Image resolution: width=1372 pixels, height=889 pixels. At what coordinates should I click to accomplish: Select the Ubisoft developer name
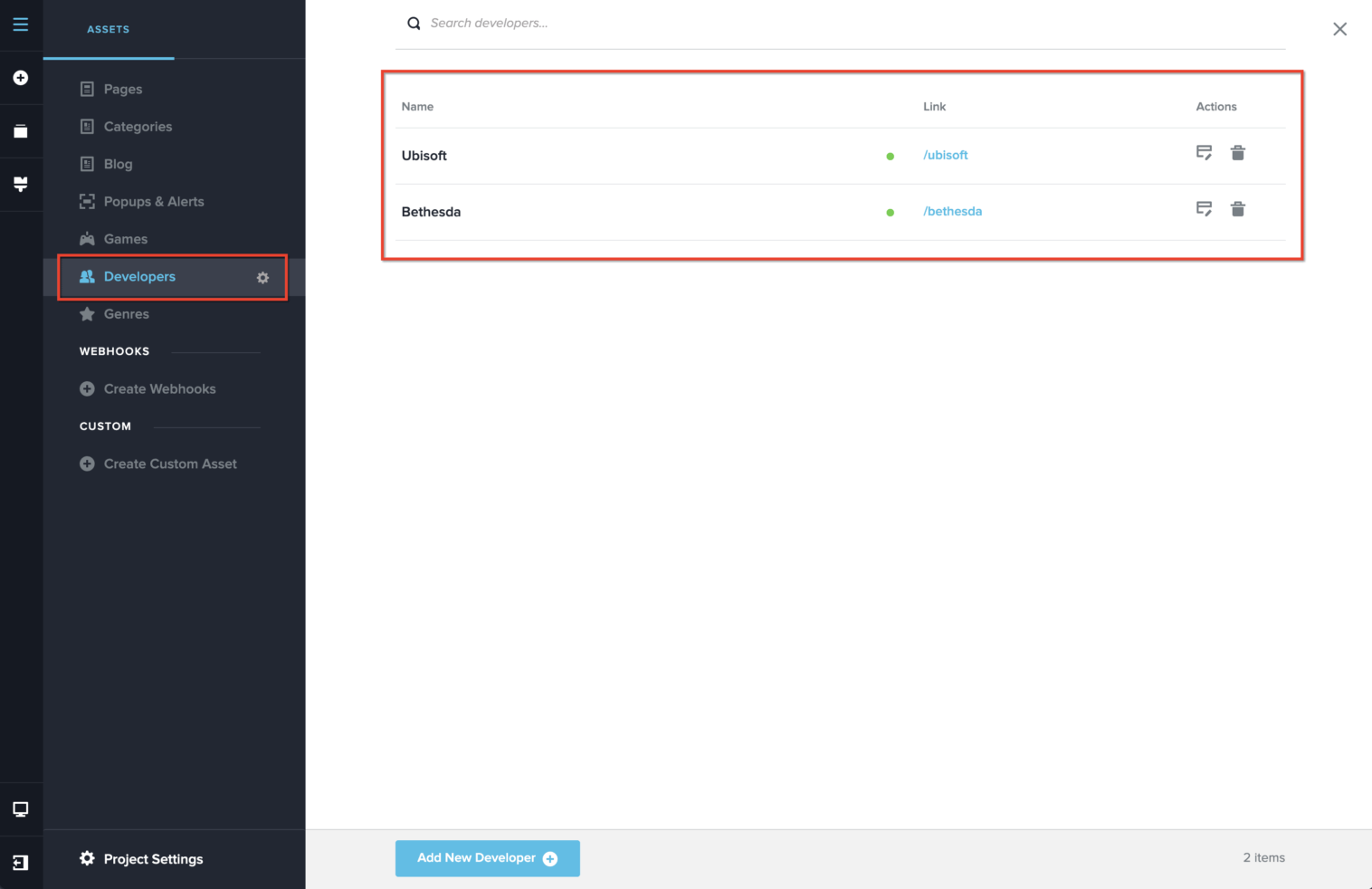pos(424,156)
